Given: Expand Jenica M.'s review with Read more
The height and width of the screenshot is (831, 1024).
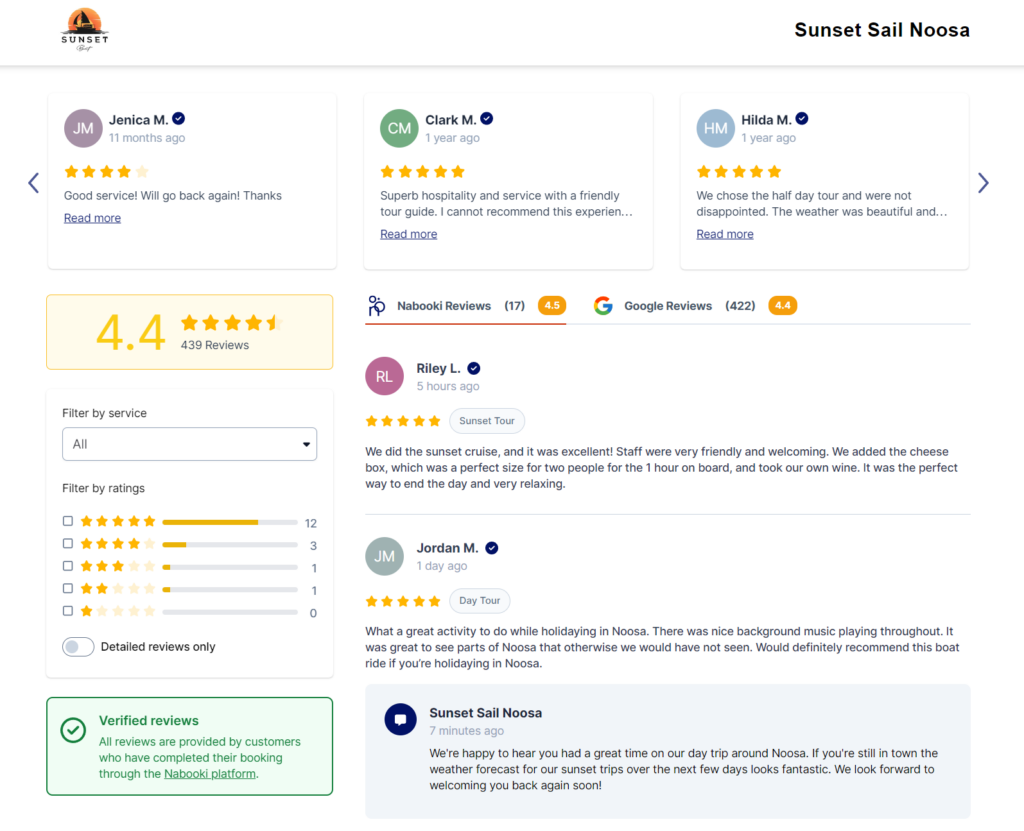Looking at the screenshot, I should pos(92,218).
